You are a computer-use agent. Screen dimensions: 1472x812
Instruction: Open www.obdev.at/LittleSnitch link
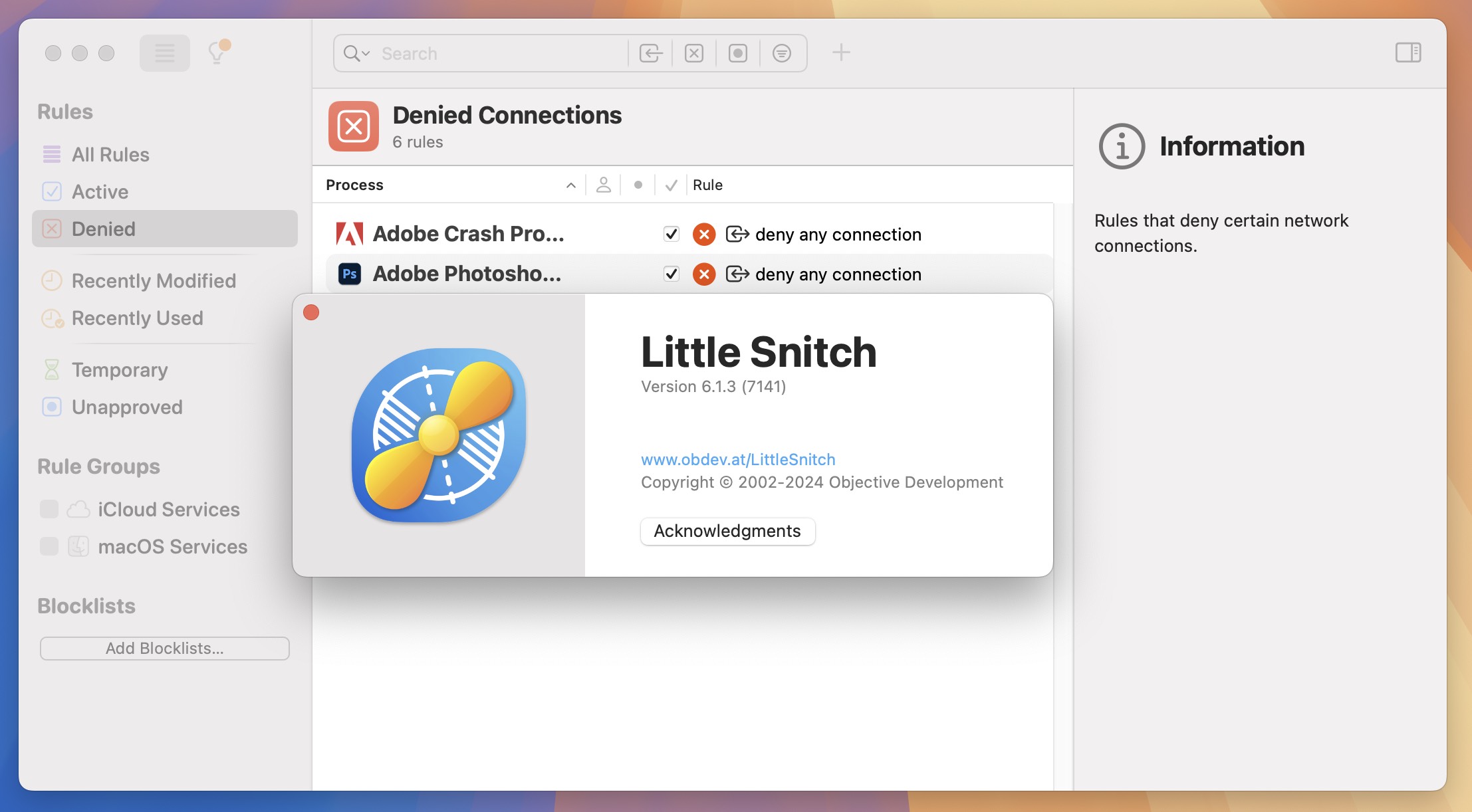(x=738, y=459)
